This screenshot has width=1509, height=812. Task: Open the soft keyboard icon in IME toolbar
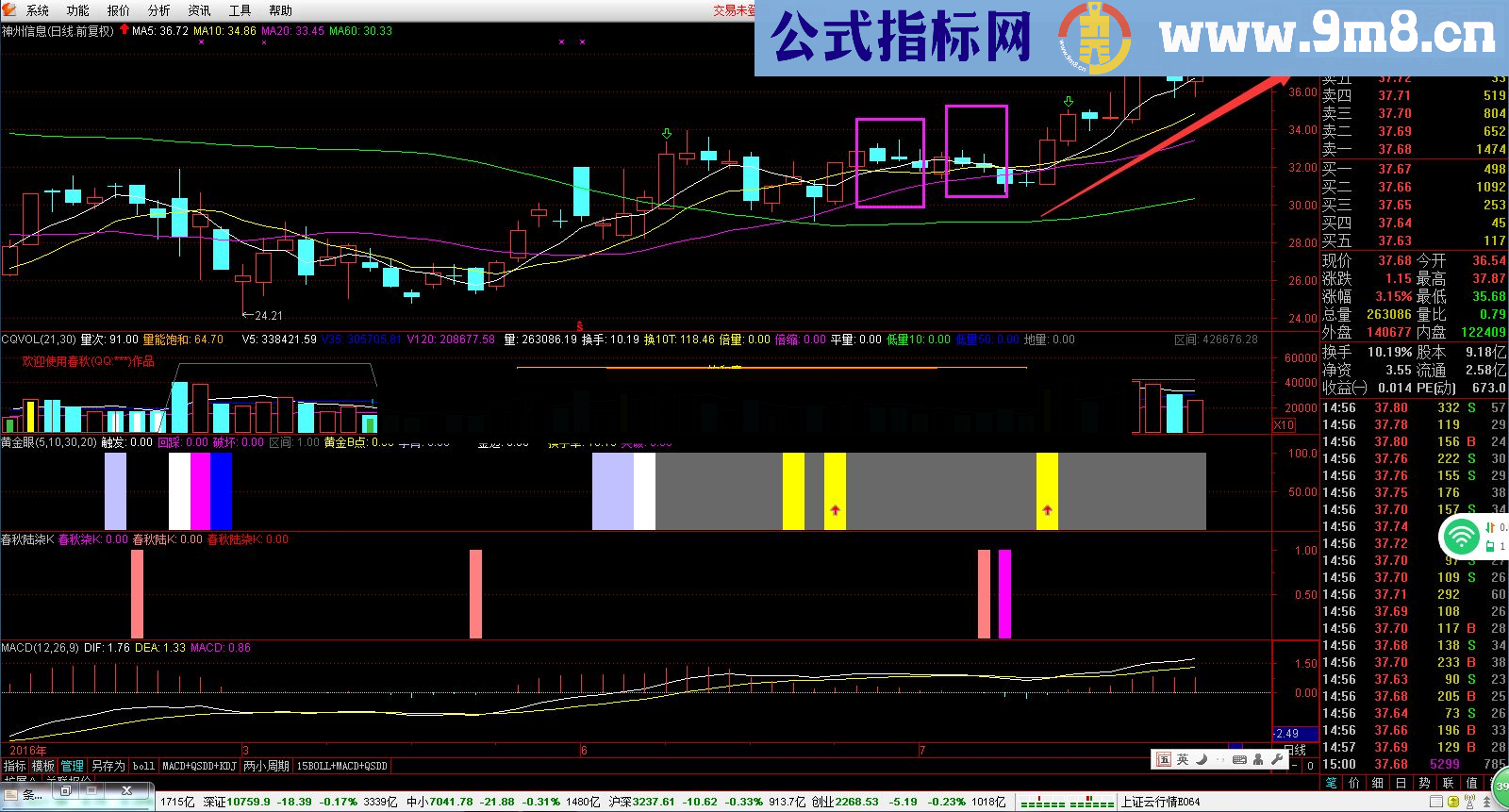pos(1239,759)
